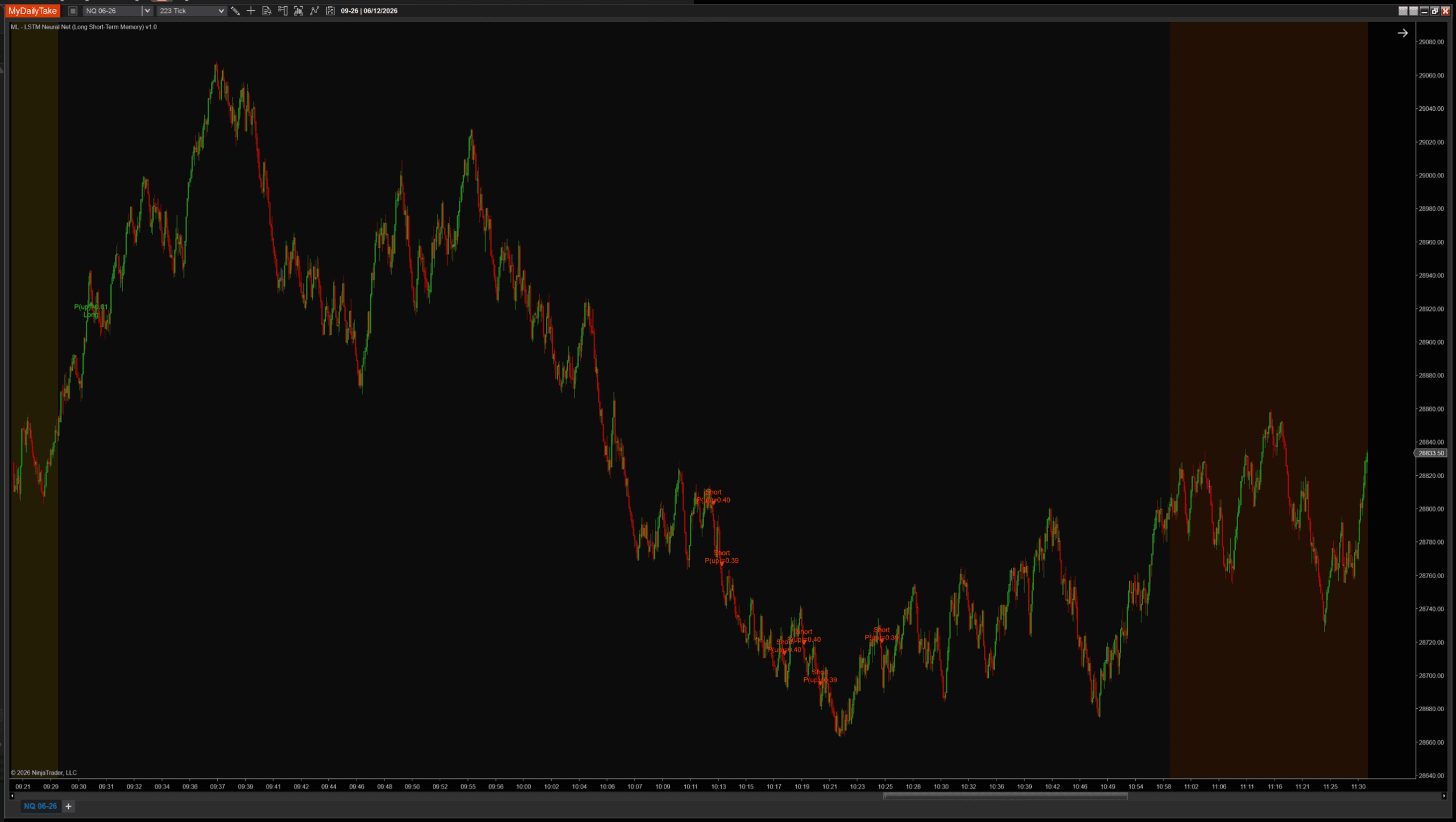Toggle the Chart Trader panel icon
Image resolution: width=1456 pixels, height=822 pixels.
[x=283, y=11]
